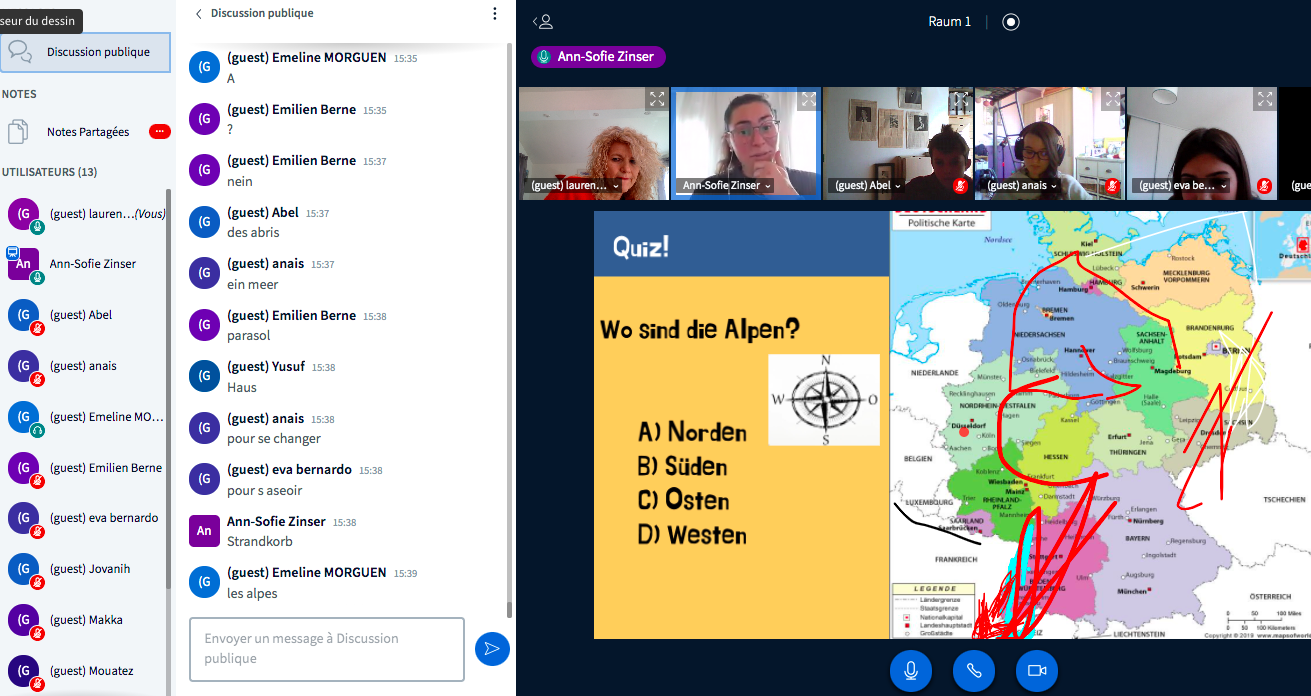
Task: Click Makka's avatar in the user list
Action: pyautogui.click(x=23, y=620)
